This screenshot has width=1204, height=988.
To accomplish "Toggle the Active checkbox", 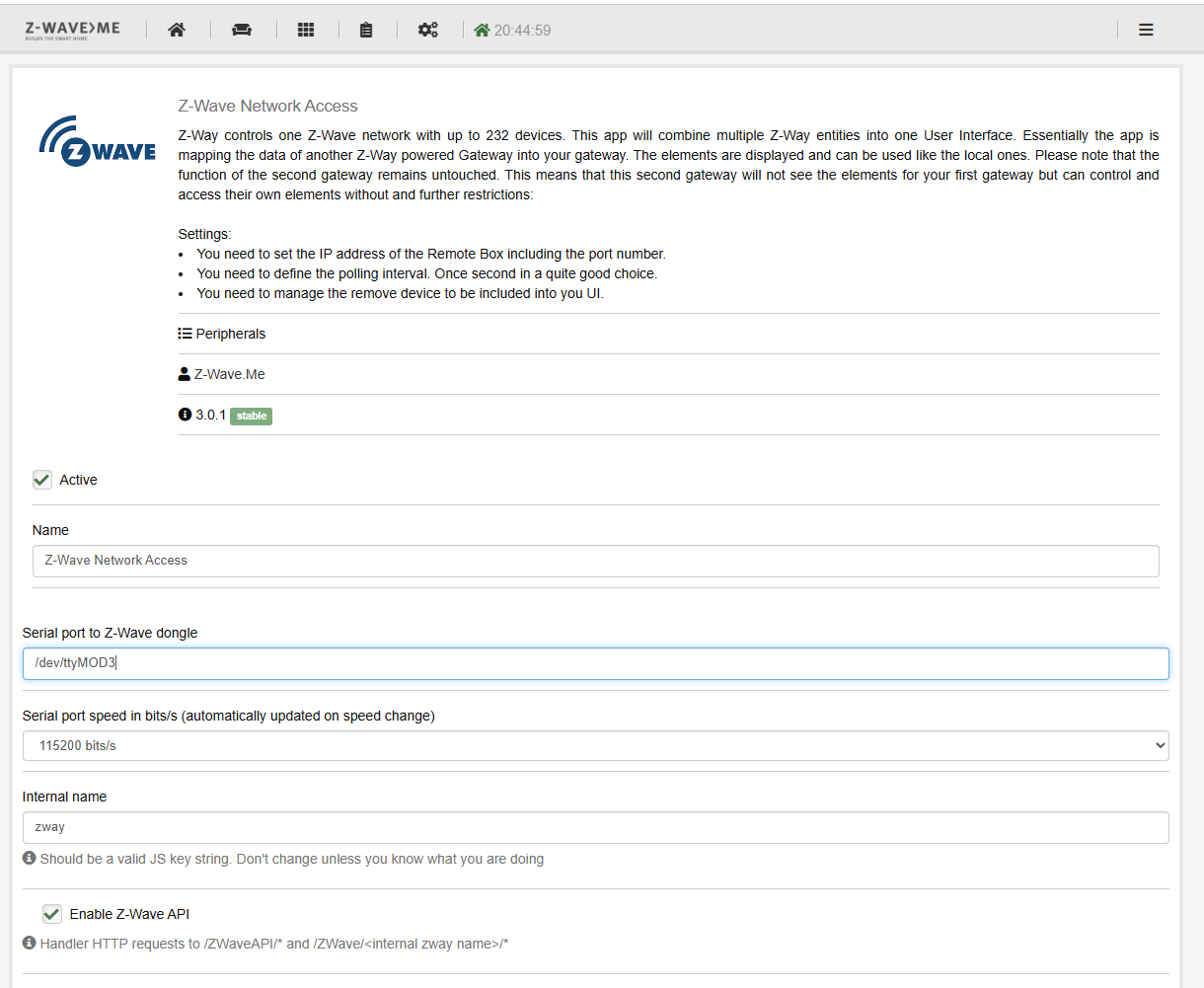I will point(42,480).
